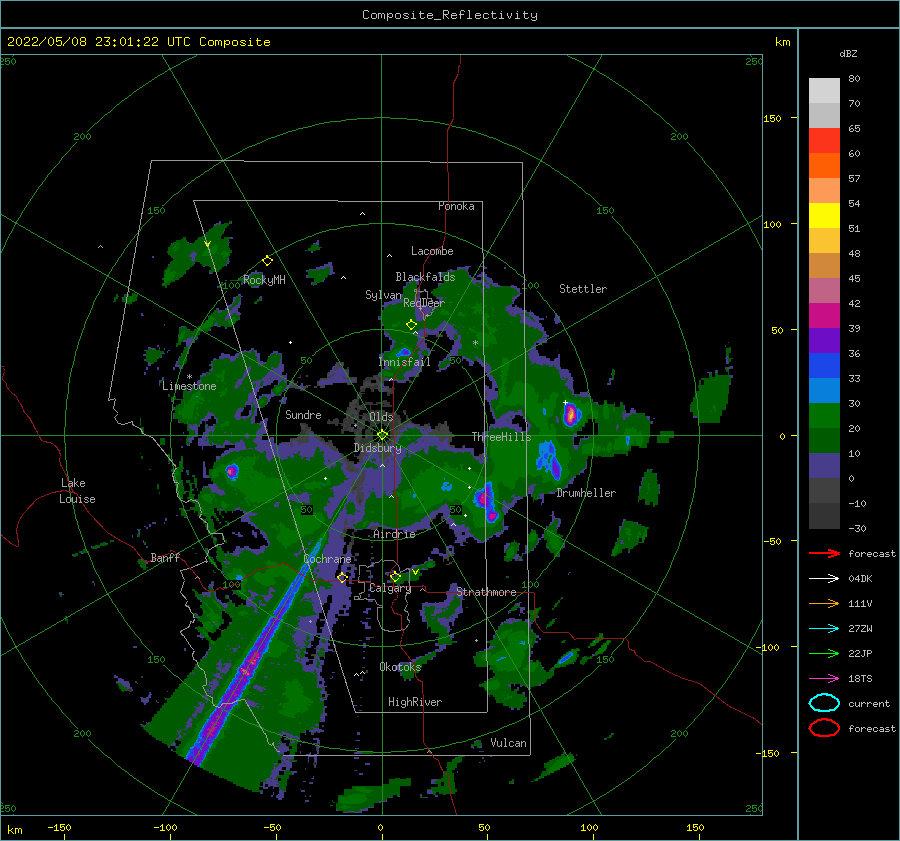Select the yellow radar-site diamond above Didsbury
Screen dimensions: 900x841
(x=382, y=435)
